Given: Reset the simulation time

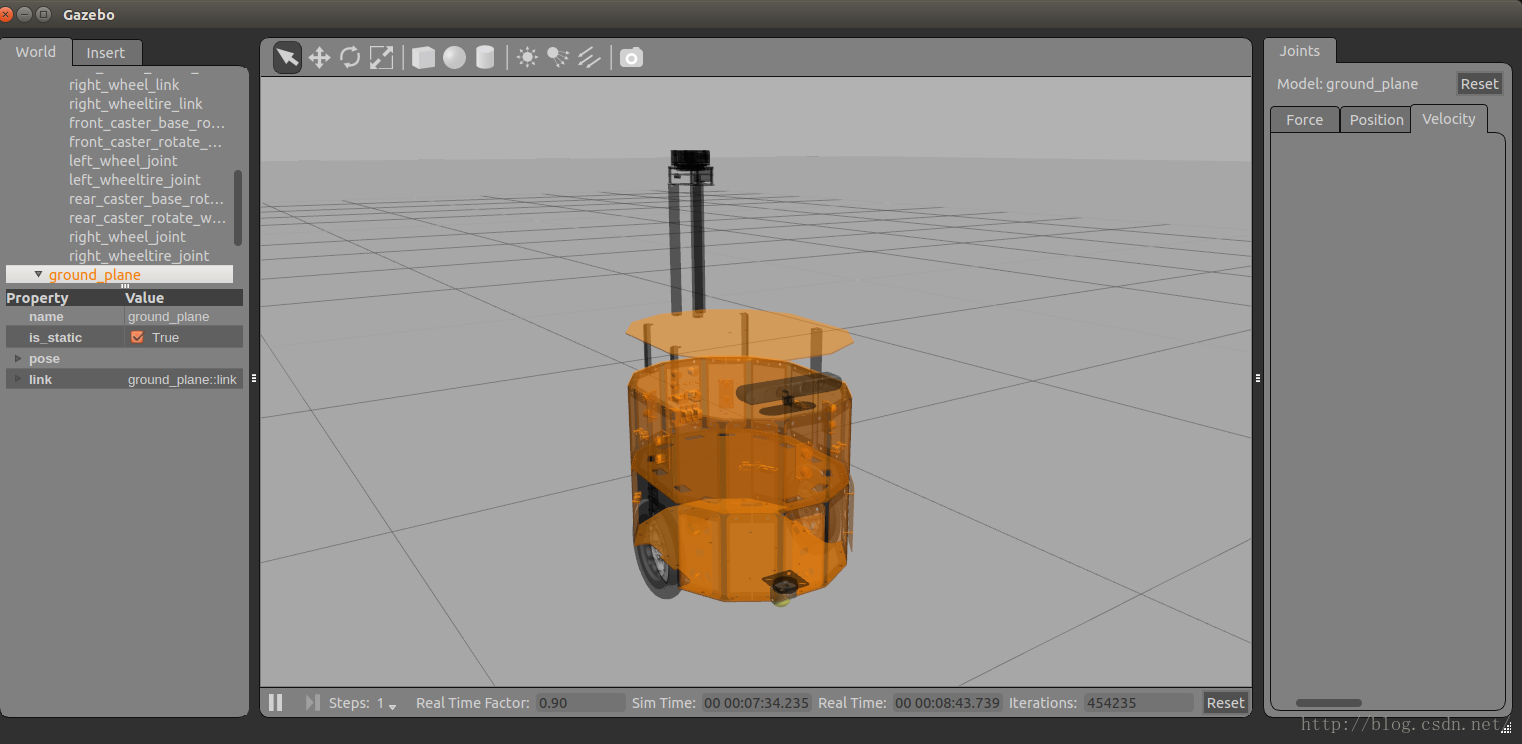Looking at the screenshot, I should [1225, 703].
